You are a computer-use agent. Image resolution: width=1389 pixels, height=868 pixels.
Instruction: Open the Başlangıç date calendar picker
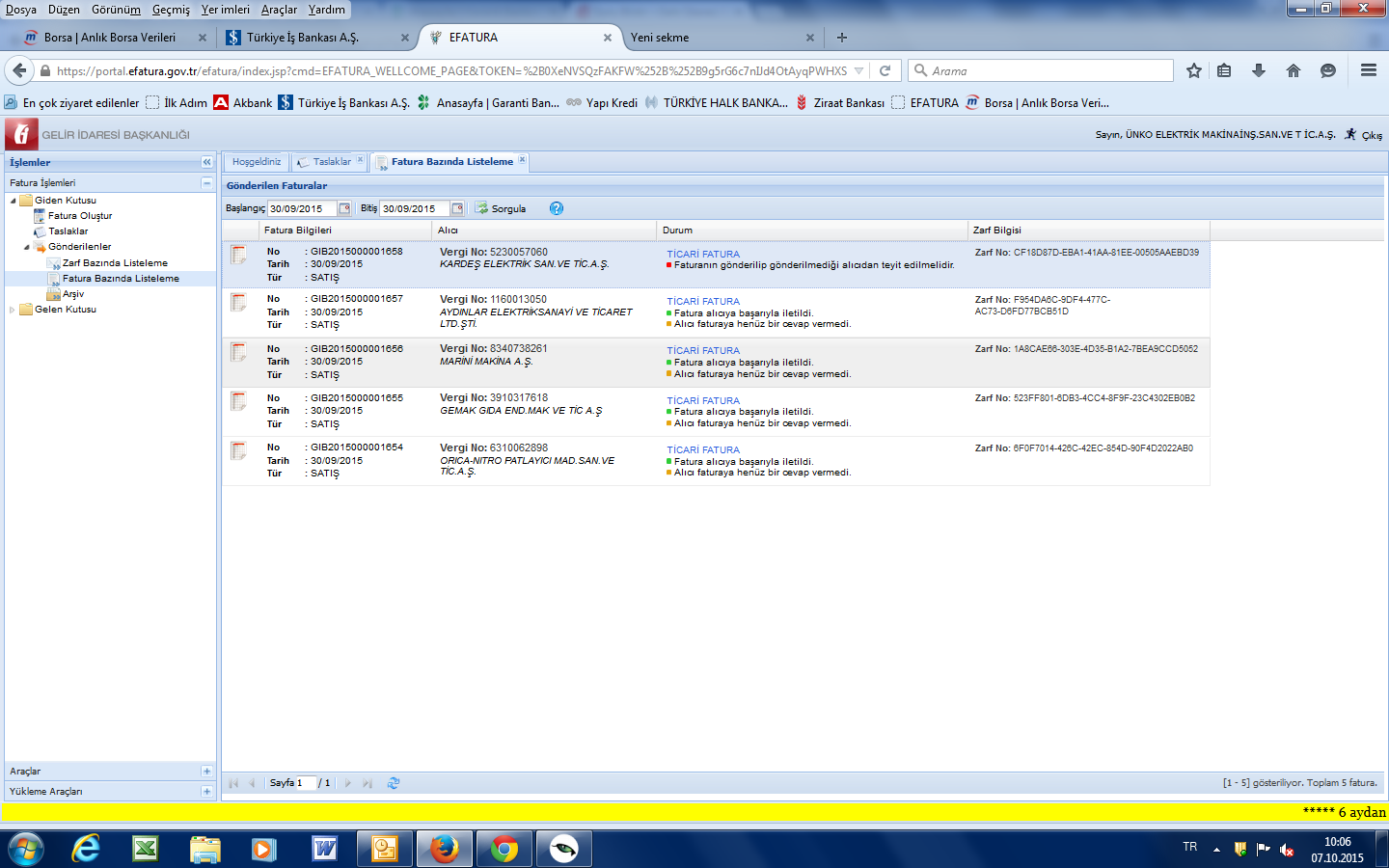(344, 208)
